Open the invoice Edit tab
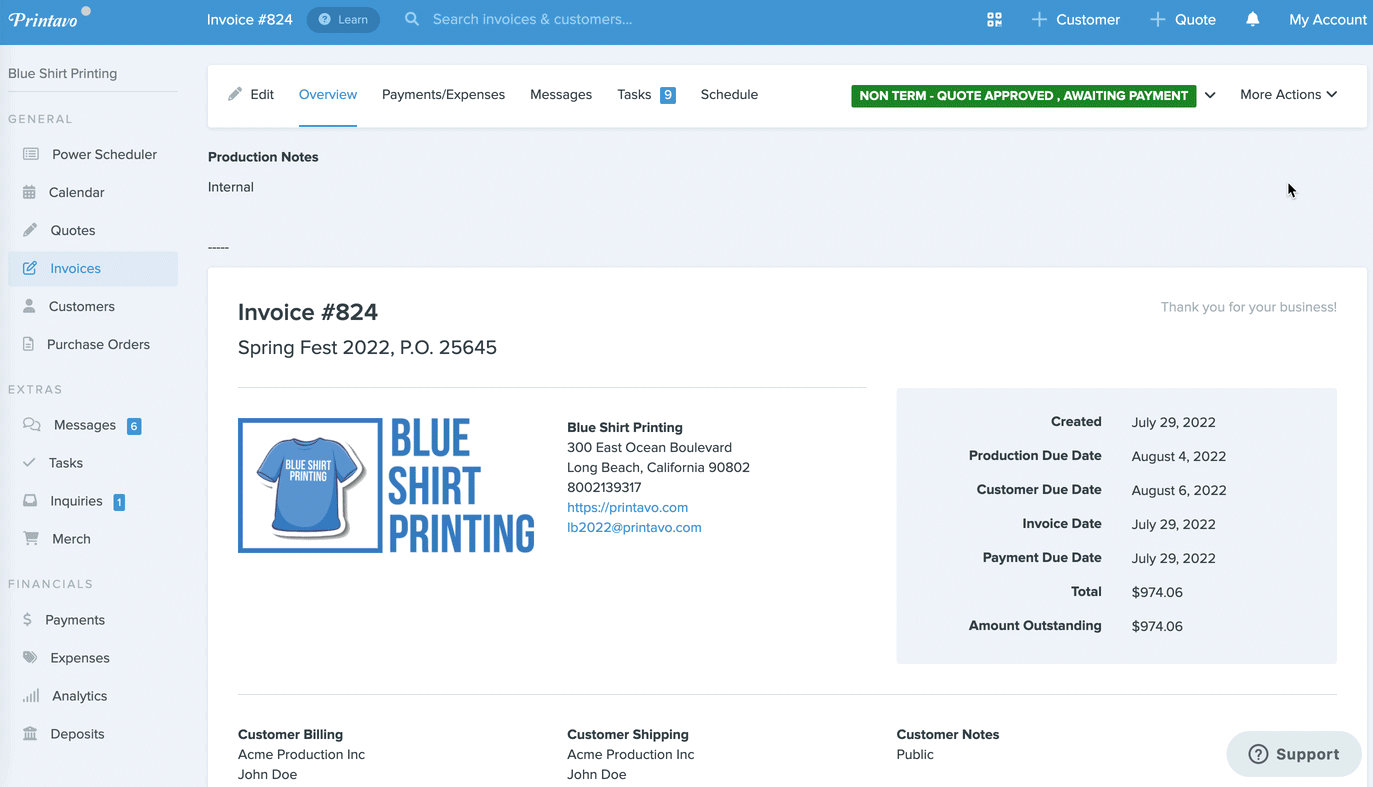Image resolution: width=1373 pixels, height=787 pixels. 251,94
